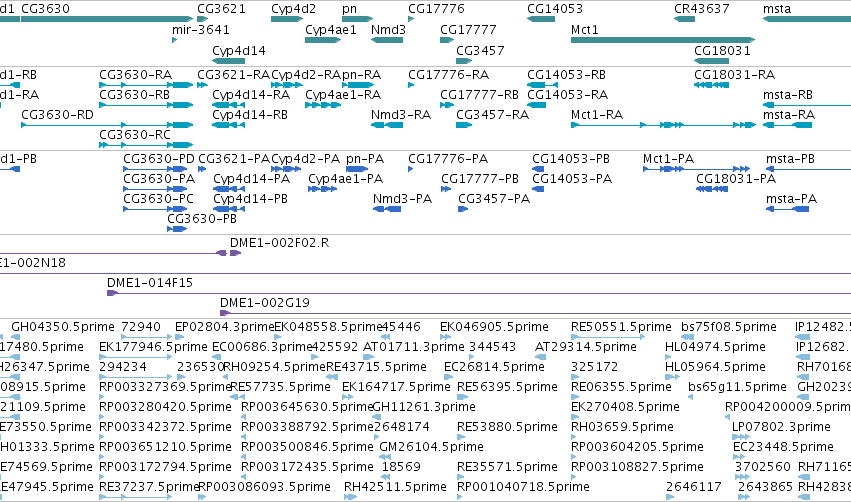Viewport: 851px width, 502px height.
Task: Click the CG3621 gene label
Action: (221, 9)
